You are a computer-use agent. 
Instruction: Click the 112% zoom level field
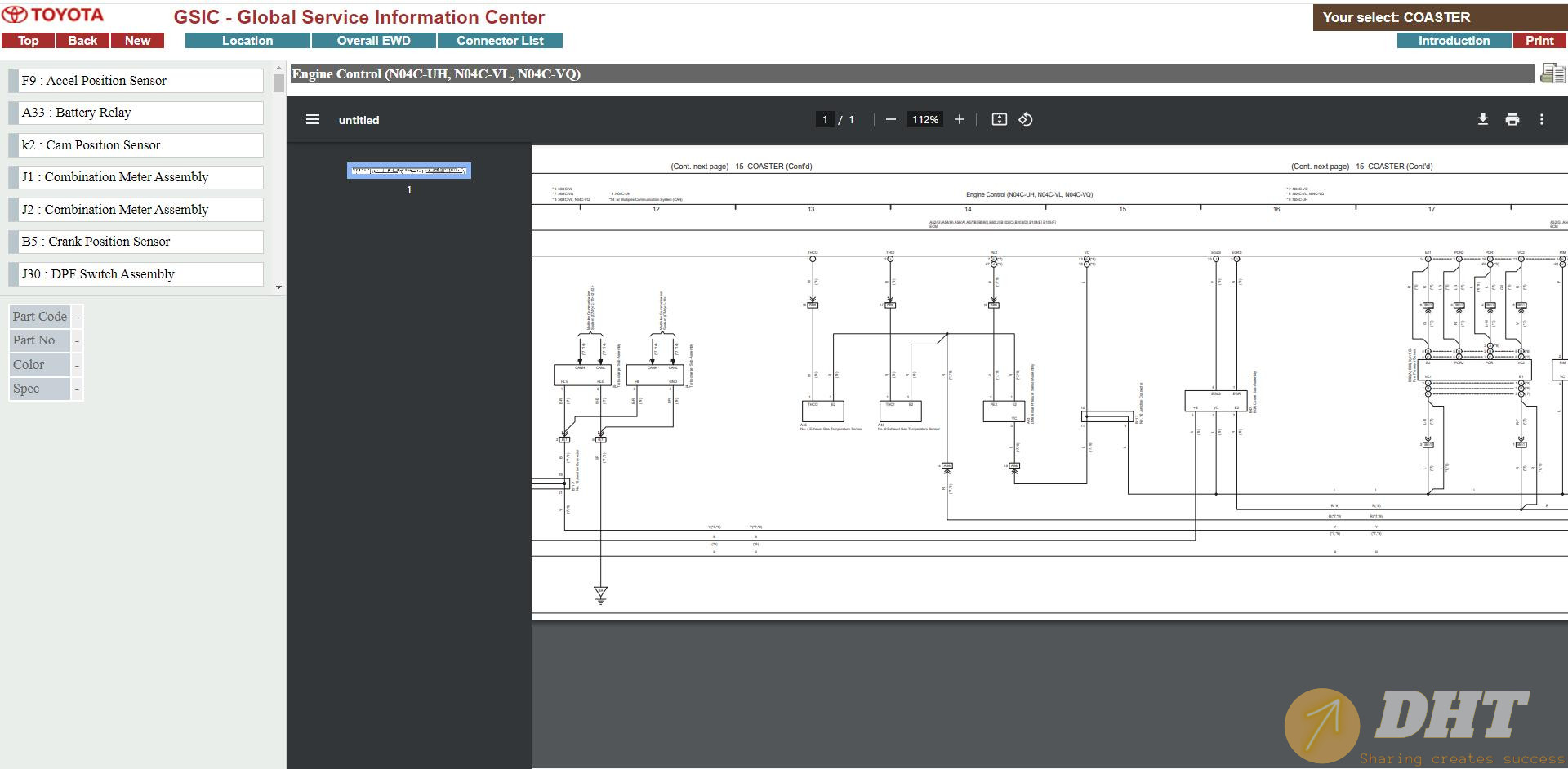coord(925,119)
